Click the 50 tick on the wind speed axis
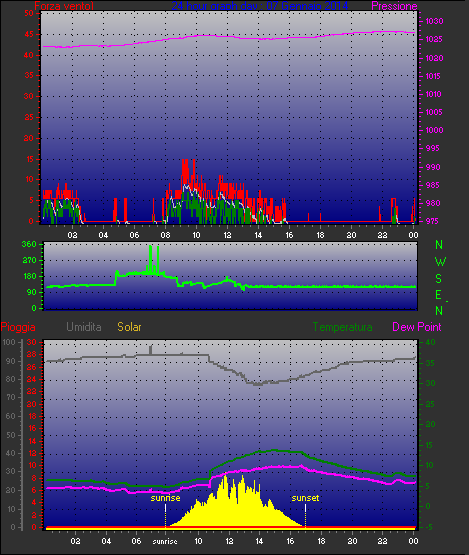Viewport: 469px width, 555px height. coord(29,13)
